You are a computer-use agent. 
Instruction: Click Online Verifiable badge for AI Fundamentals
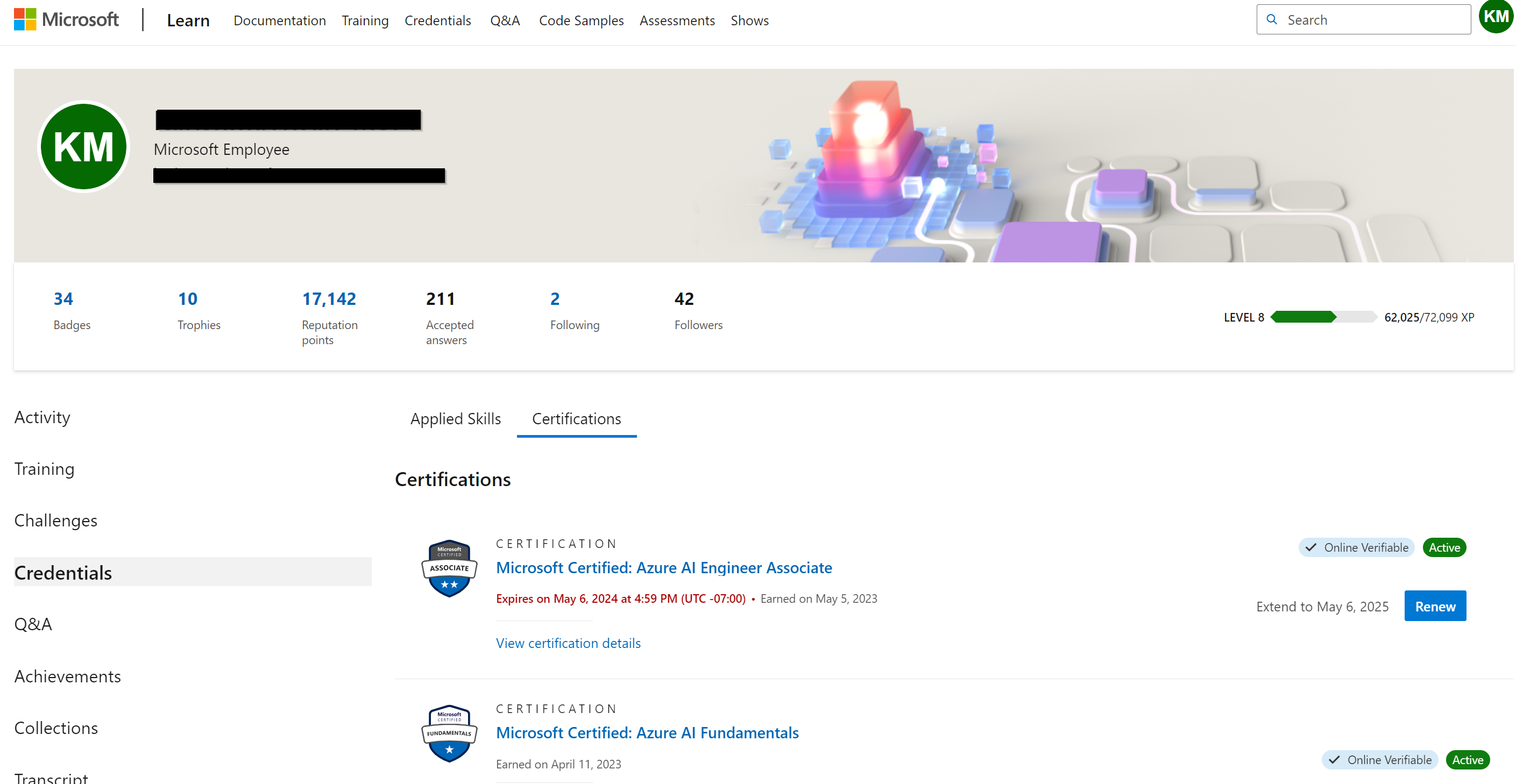coord(1379,760)
